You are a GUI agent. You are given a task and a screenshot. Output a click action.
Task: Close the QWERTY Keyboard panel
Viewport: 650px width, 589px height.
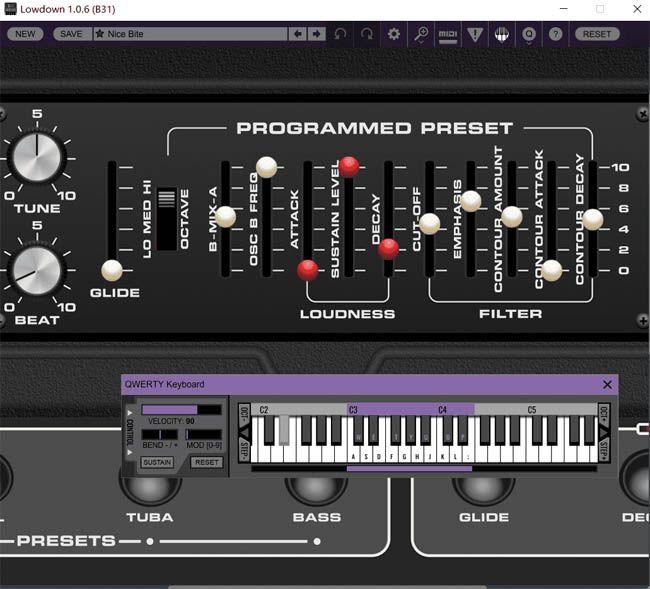[x=607, y=385]
